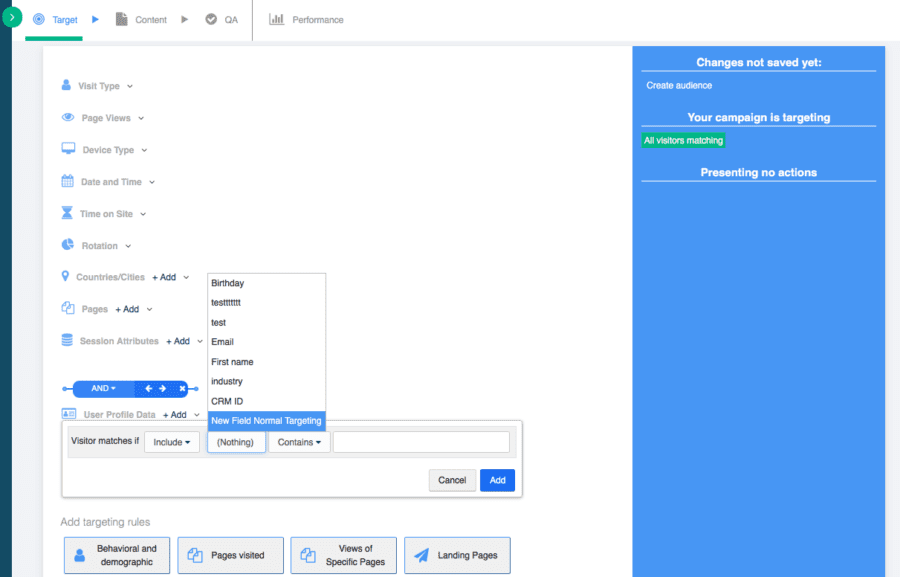Open the Pages visited targeting rule
The height and width of the screenshot is (577, 900).
(x=230, y=555)
